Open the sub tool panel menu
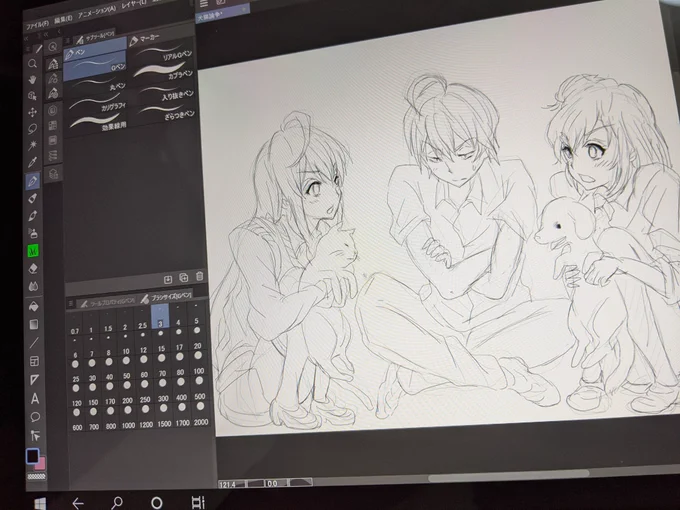The width and height of the screenshot is (680, 510). [x=68, y=41]
